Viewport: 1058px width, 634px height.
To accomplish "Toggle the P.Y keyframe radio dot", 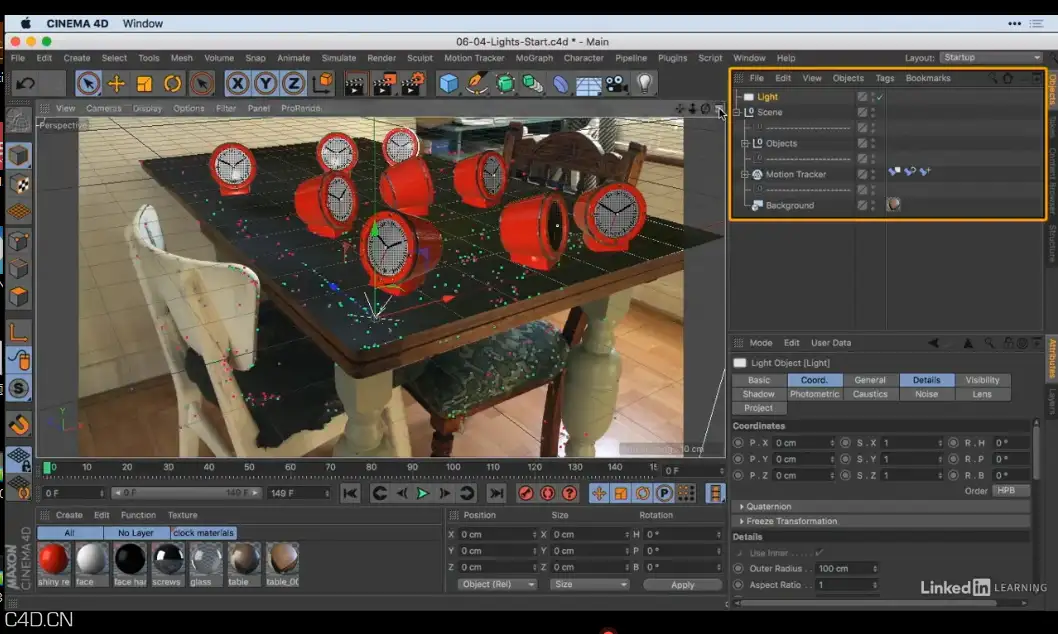I will click(738, 459).
